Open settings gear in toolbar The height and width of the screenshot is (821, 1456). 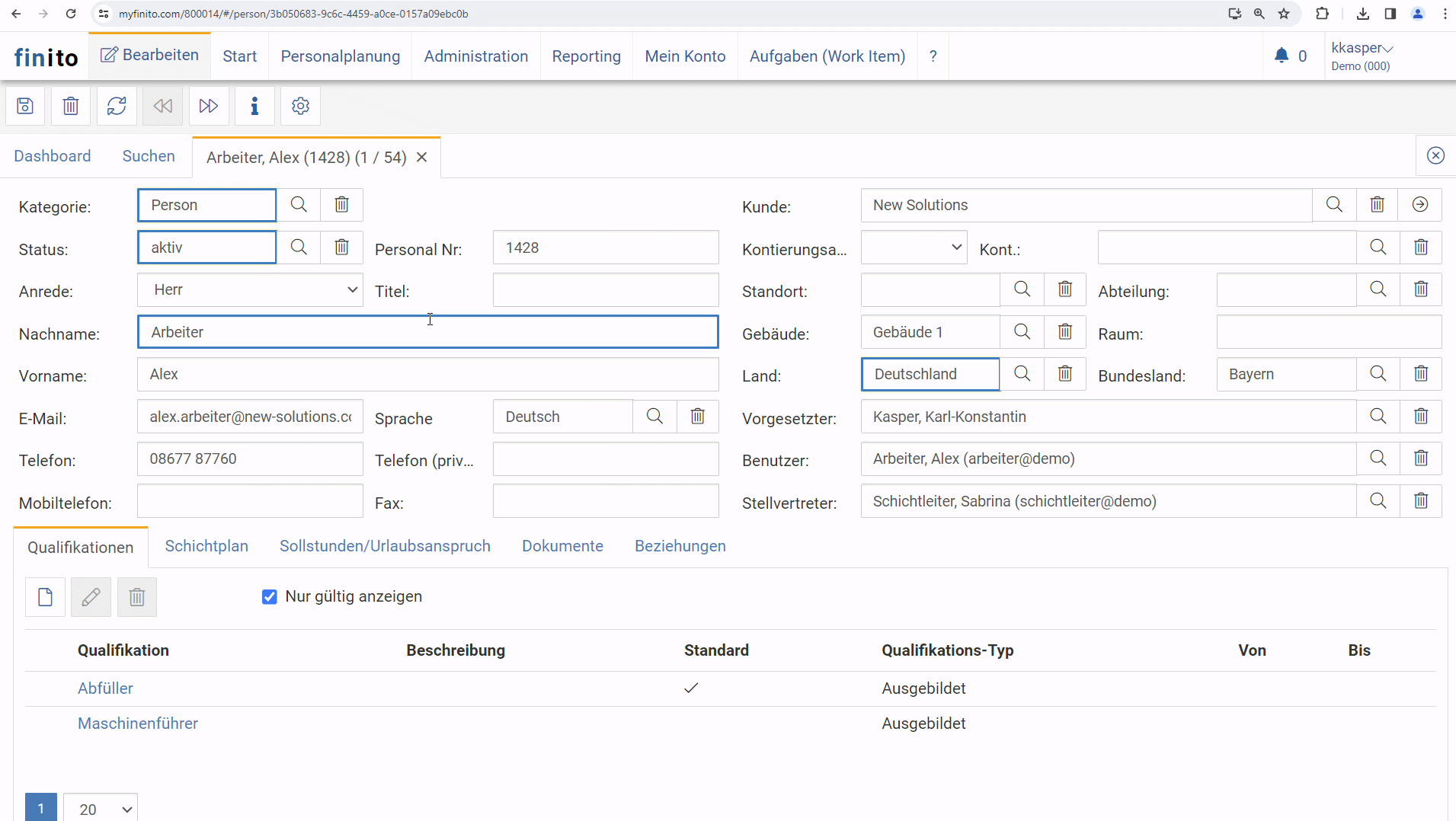point(300,106)
